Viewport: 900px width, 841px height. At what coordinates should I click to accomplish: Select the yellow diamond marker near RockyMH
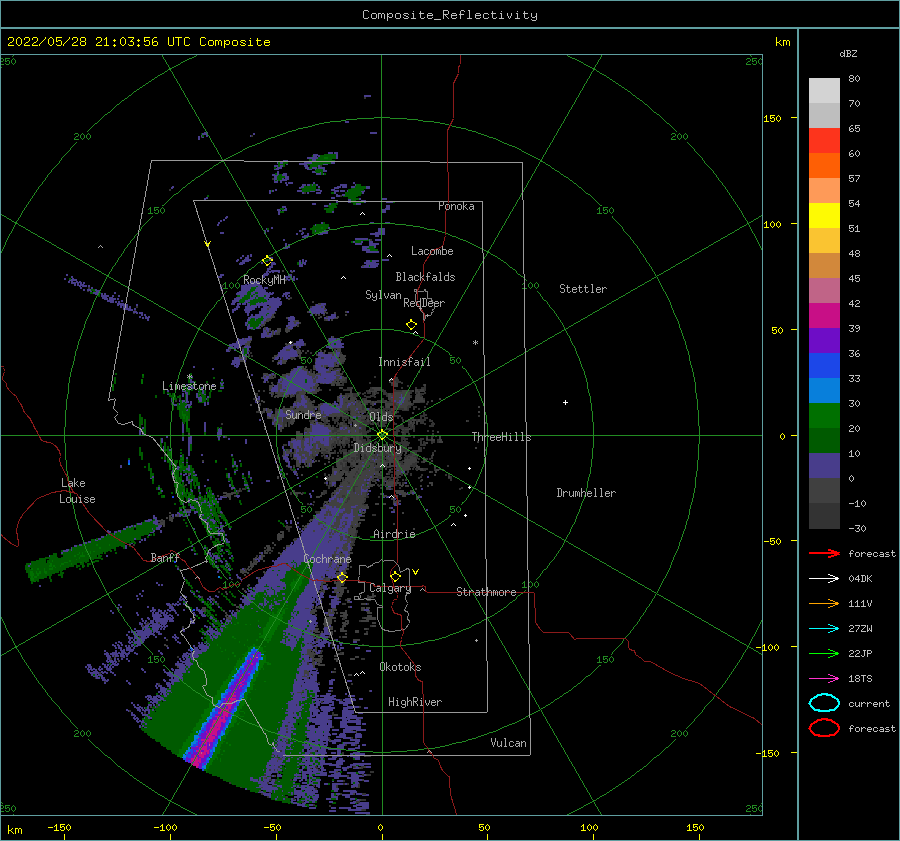tap(267, 261)
